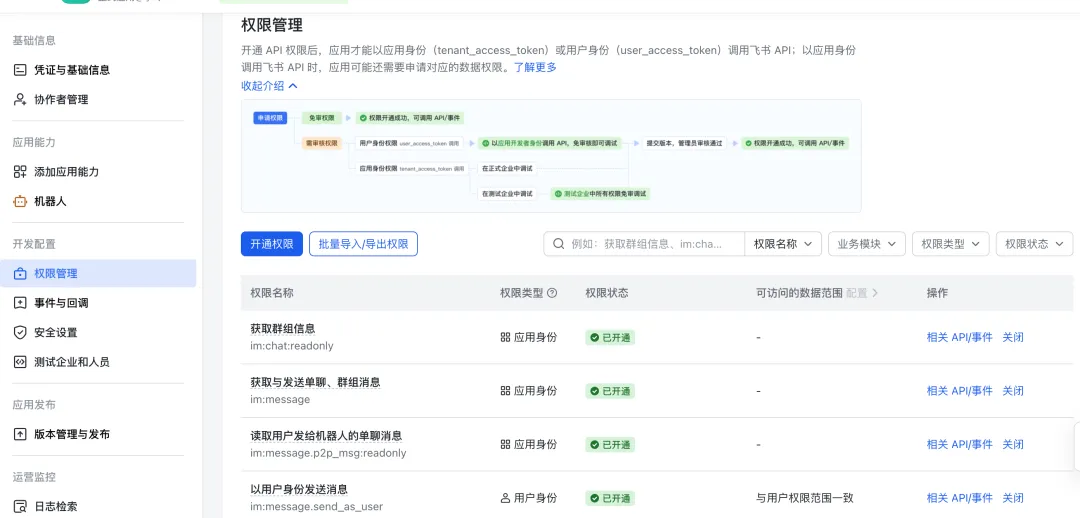Click the 权限类型 help question icon
1080x518 pixels.
552,293
